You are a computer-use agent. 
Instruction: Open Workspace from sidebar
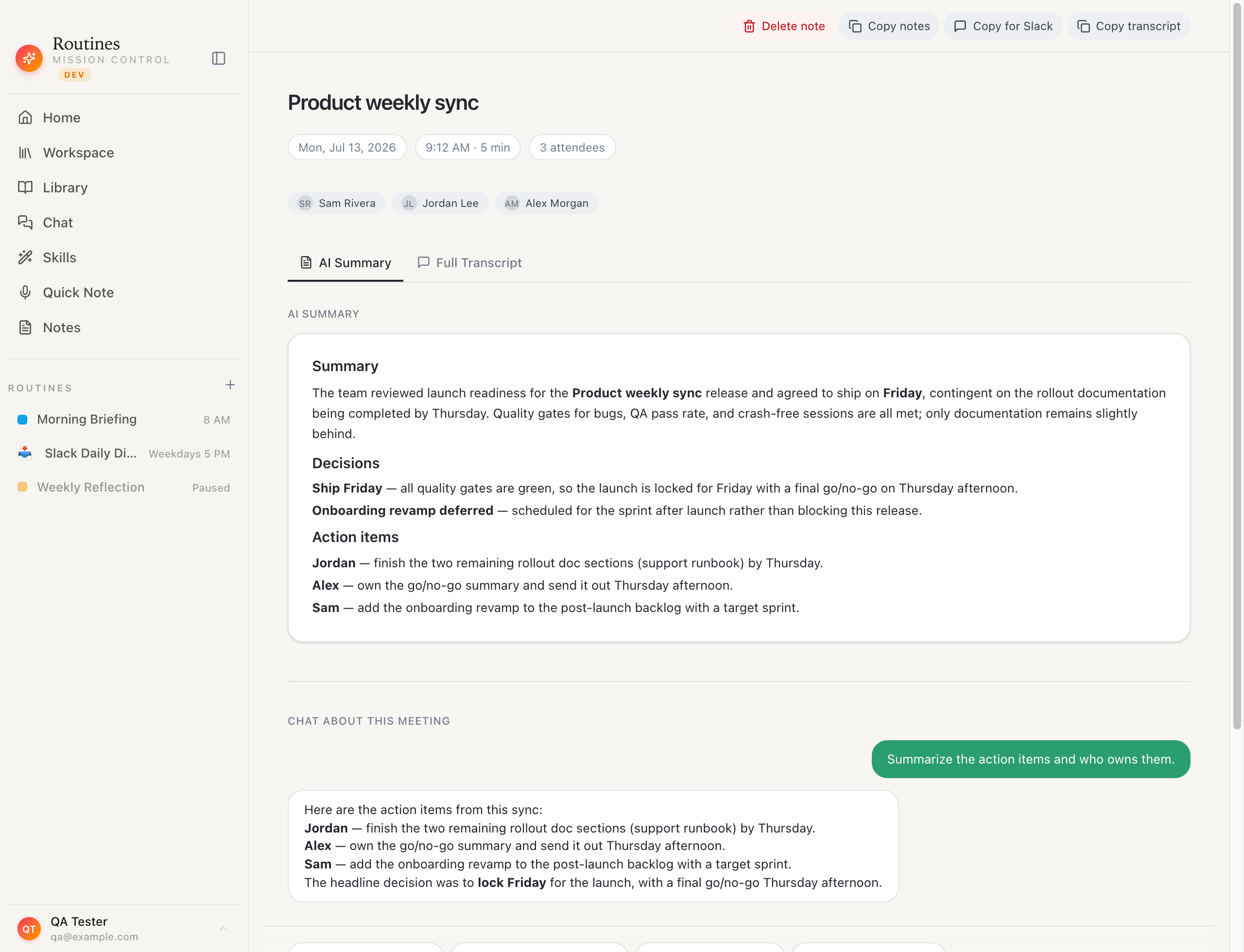coord(124,153)
